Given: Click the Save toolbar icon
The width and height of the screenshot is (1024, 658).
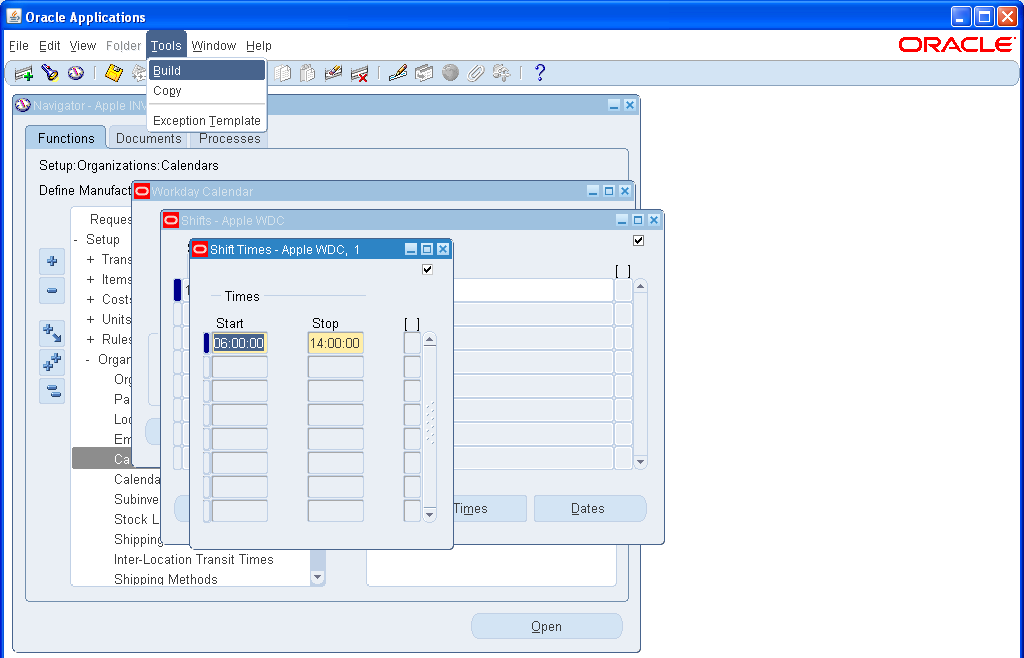Looking at the screenshot, I should tap(112, 72).
